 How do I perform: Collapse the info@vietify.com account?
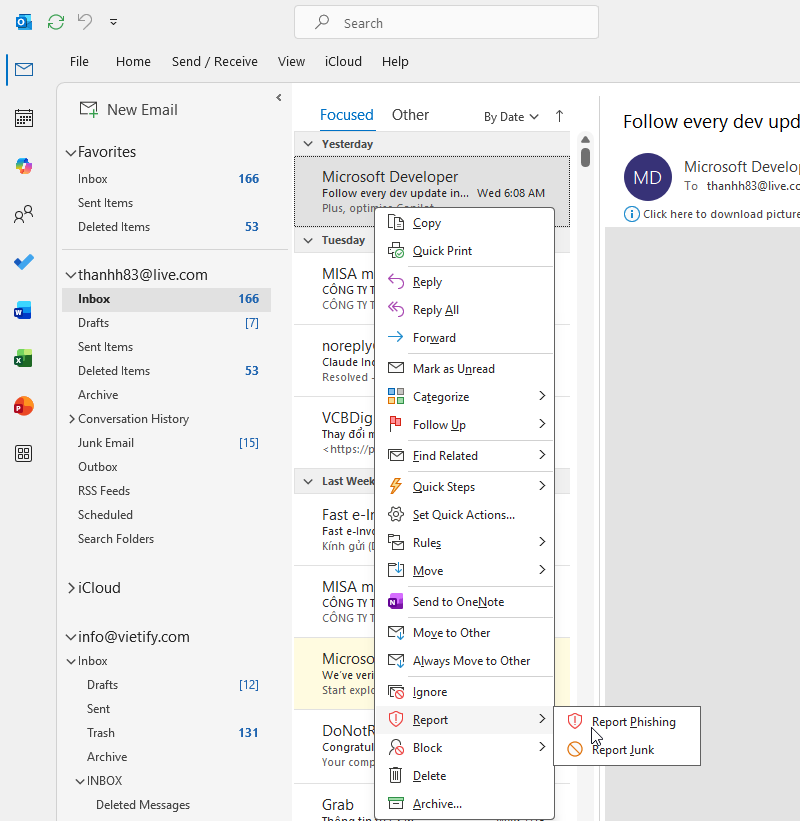tap(70, 637)
